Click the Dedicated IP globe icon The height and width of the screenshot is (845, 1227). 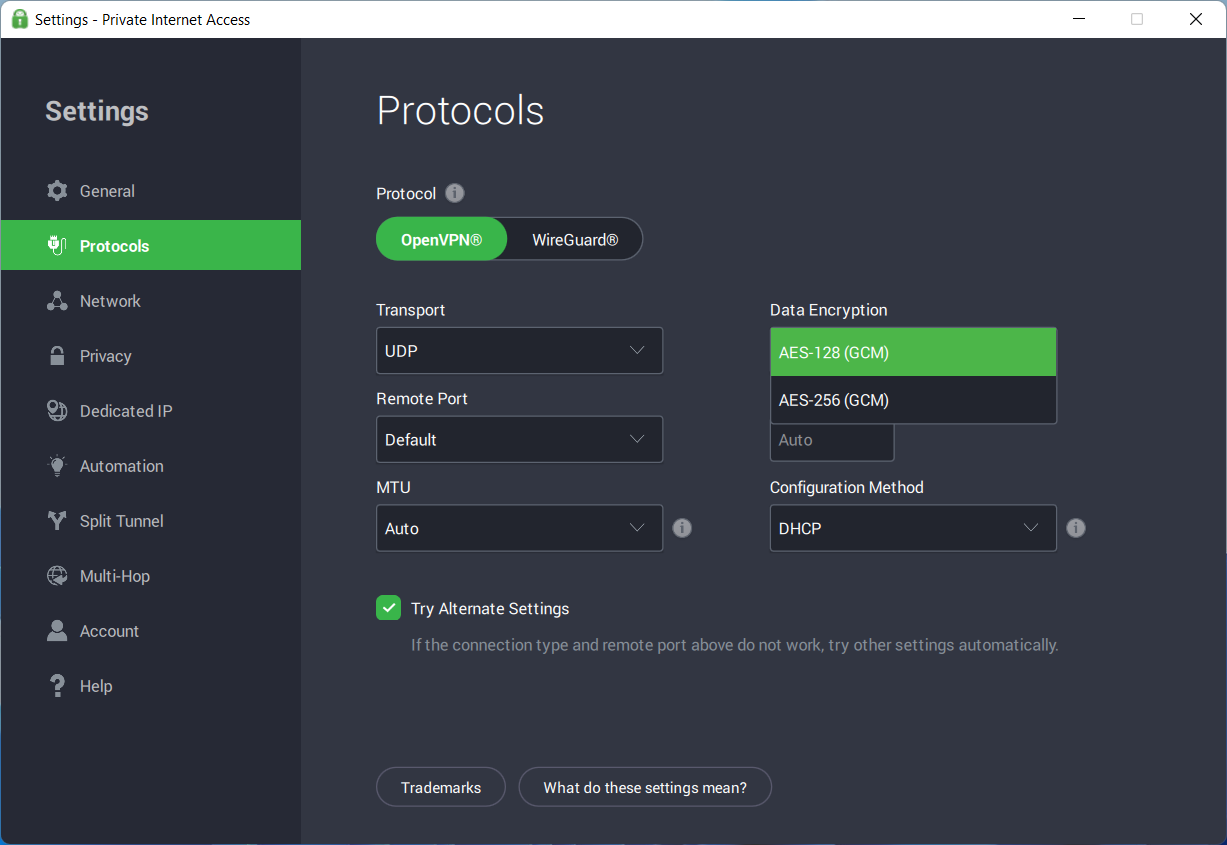pos(57,411)
